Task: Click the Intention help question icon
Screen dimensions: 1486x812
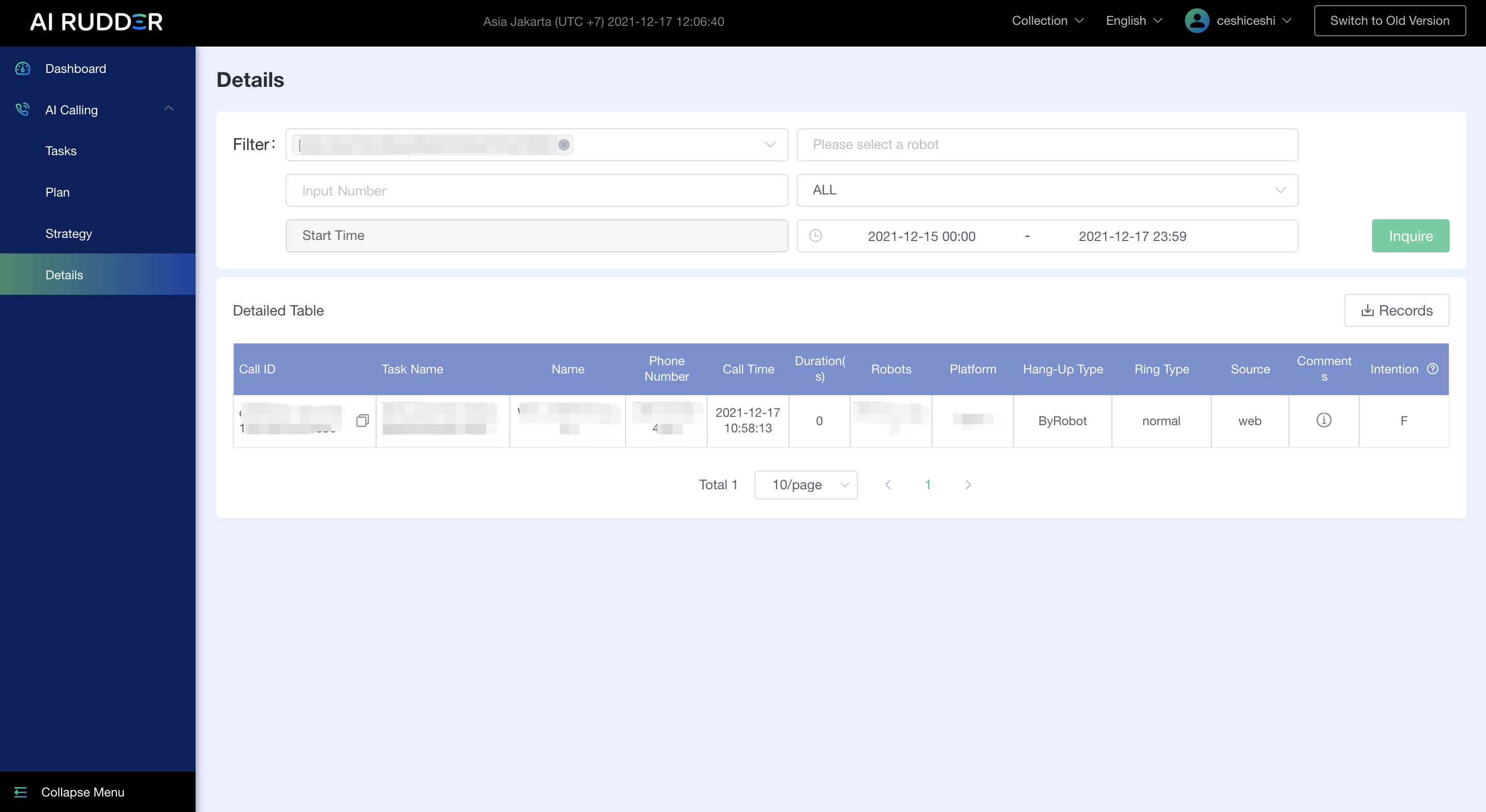Action: coord(1432,369)
